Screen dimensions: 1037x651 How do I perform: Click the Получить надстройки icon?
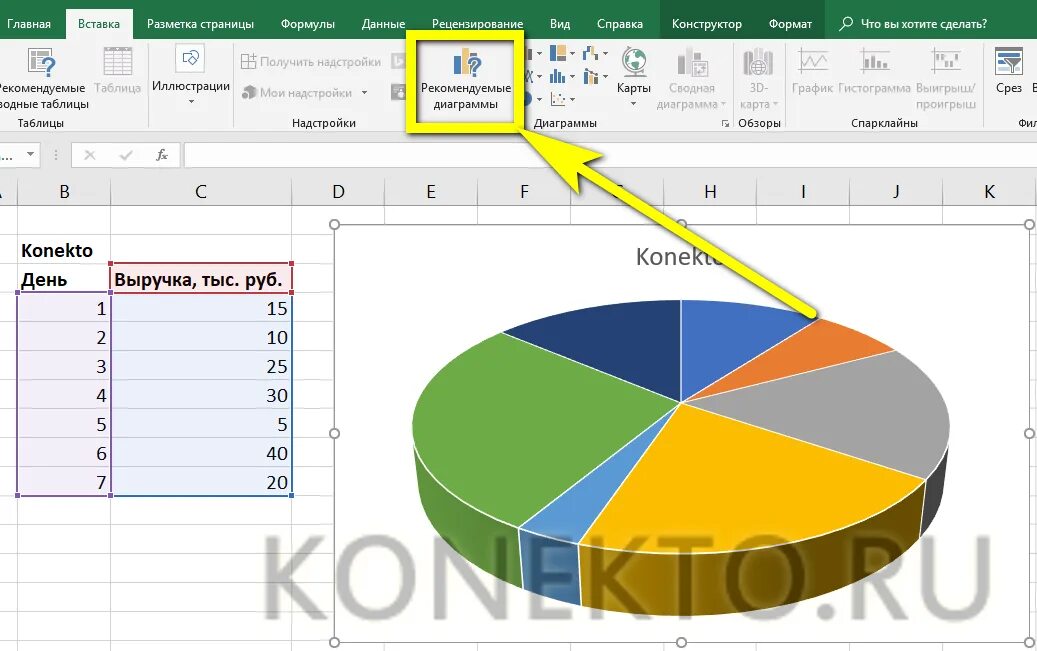click(x=248, y=62)
